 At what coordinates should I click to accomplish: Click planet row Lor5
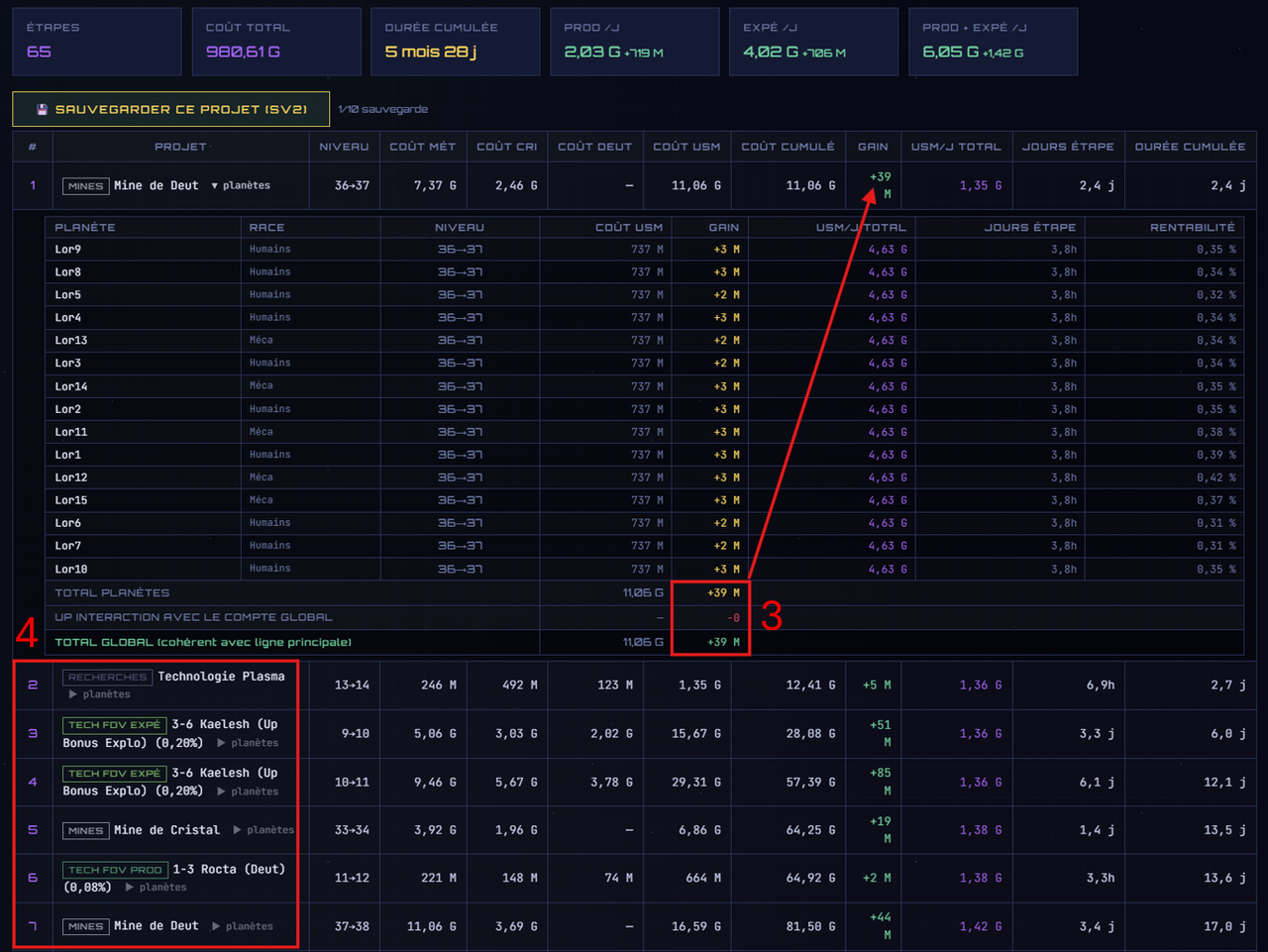[x=644, y=295]
